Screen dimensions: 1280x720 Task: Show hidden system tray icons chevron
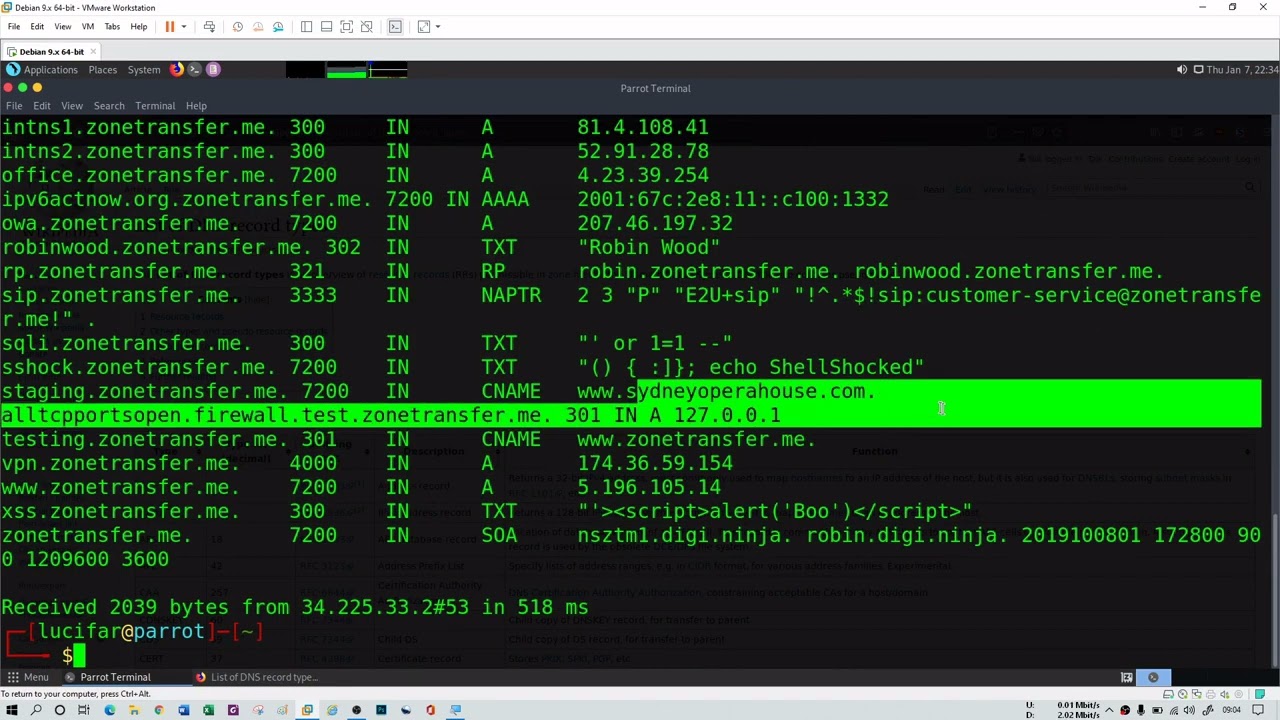click(1109, 710)
